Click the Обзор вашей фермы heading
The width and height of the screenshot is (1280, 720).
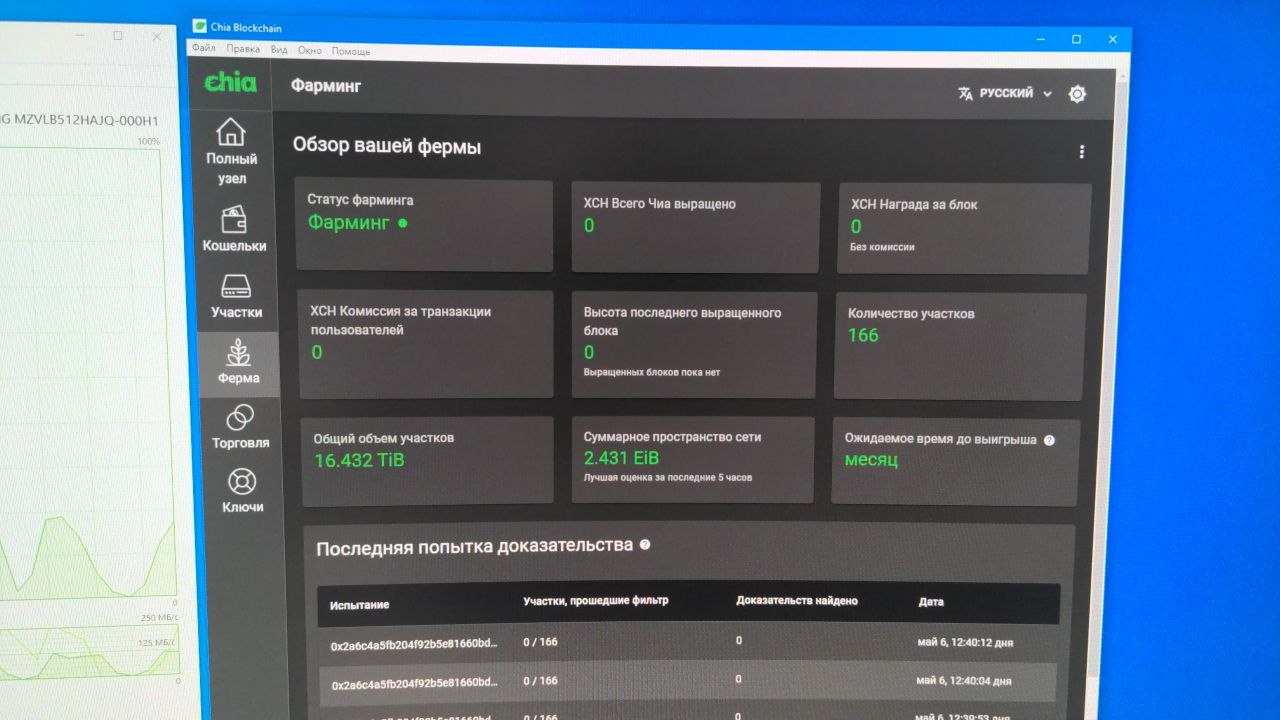pos(387,146)
